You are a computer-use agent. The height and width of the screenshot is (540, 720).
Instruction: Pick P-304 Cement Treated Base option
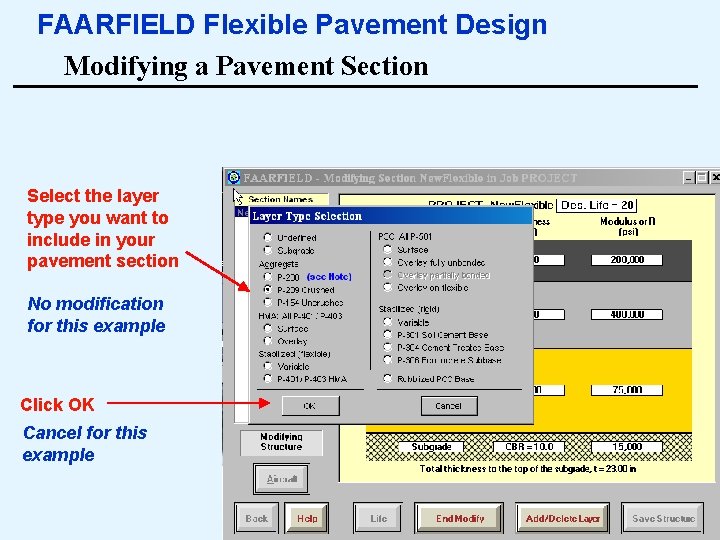(388, 347)
